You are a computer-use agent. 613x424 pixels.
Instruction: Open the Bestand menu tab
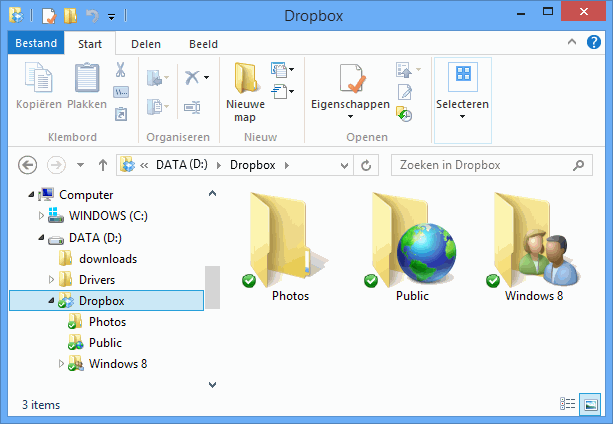click(x=36, y=43)
